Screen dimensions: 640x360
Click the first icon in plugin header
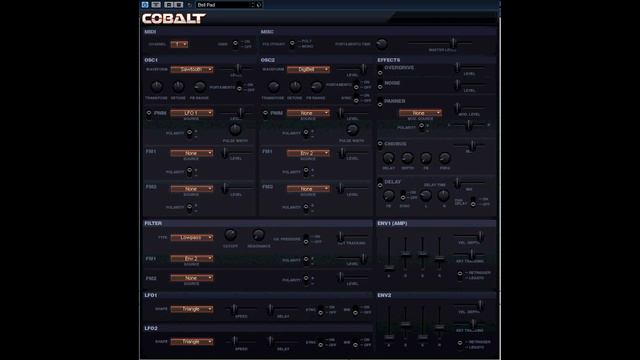[145, 4]
